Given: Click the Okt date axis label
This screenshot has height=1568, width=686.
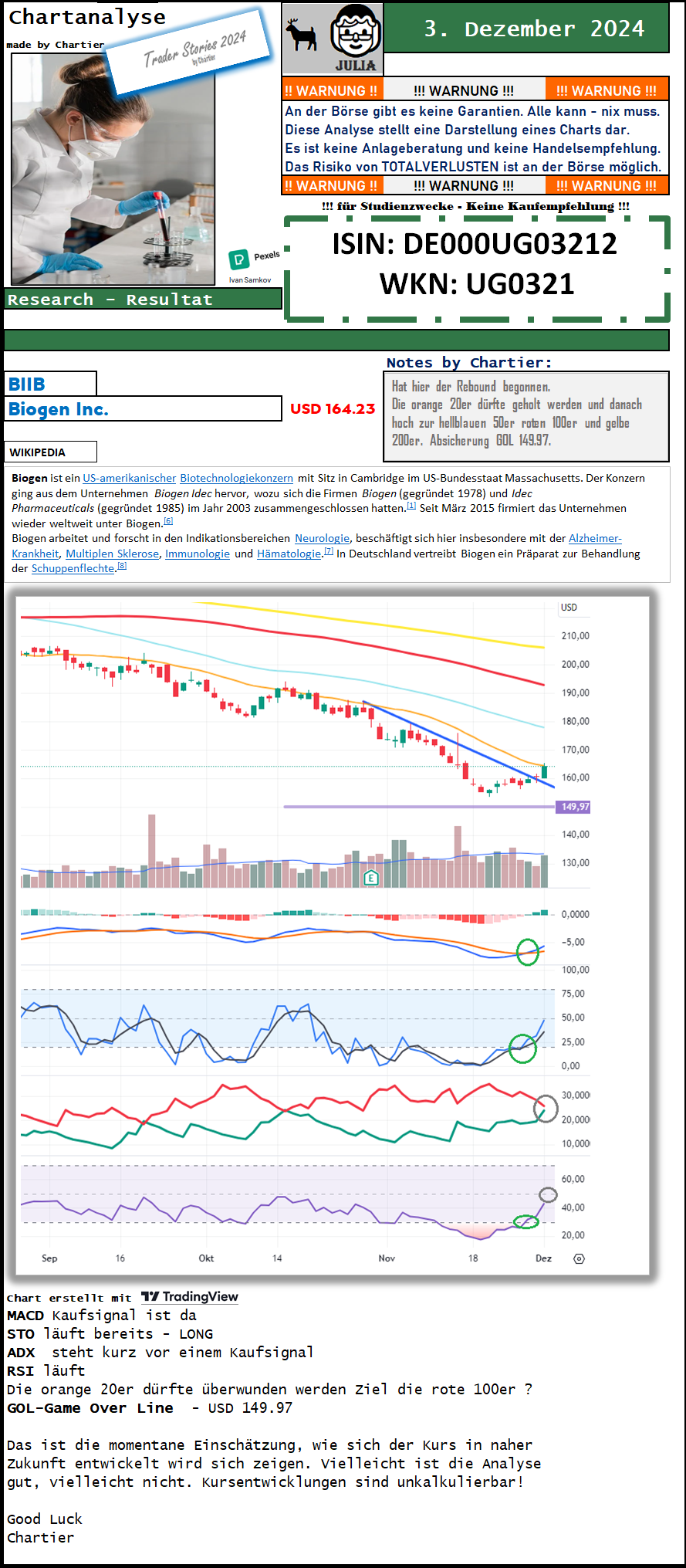Looking at the screenshot, I should point(206,1258).
